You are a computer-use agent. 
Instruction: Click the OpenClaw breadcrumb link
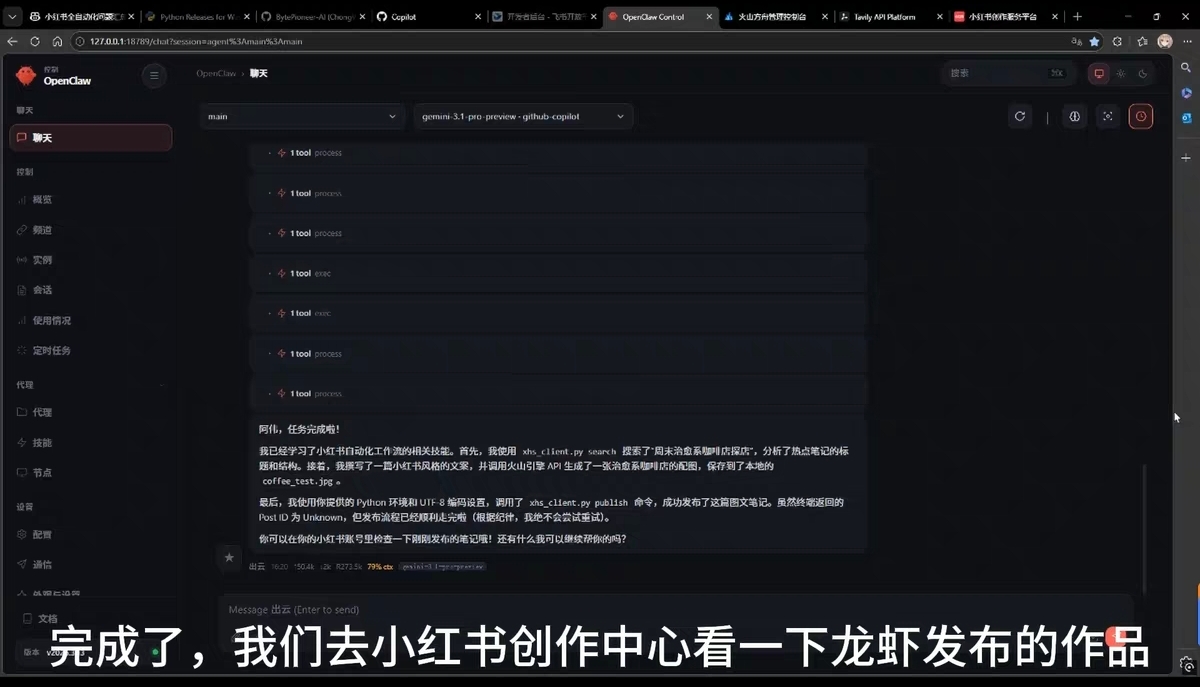point(216,74)
